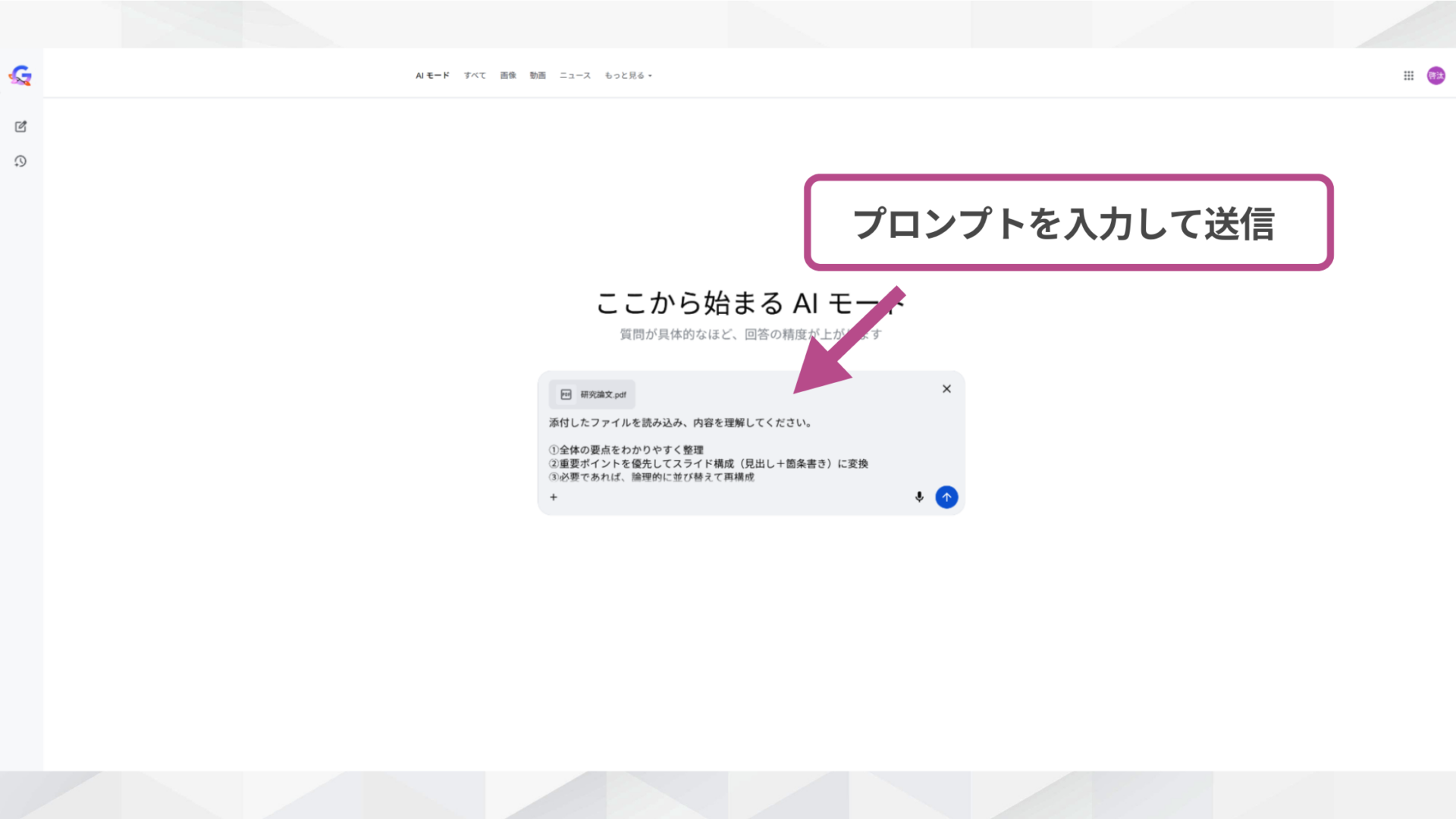Click the PDF icon on the attachment chip

click(565, 394)
